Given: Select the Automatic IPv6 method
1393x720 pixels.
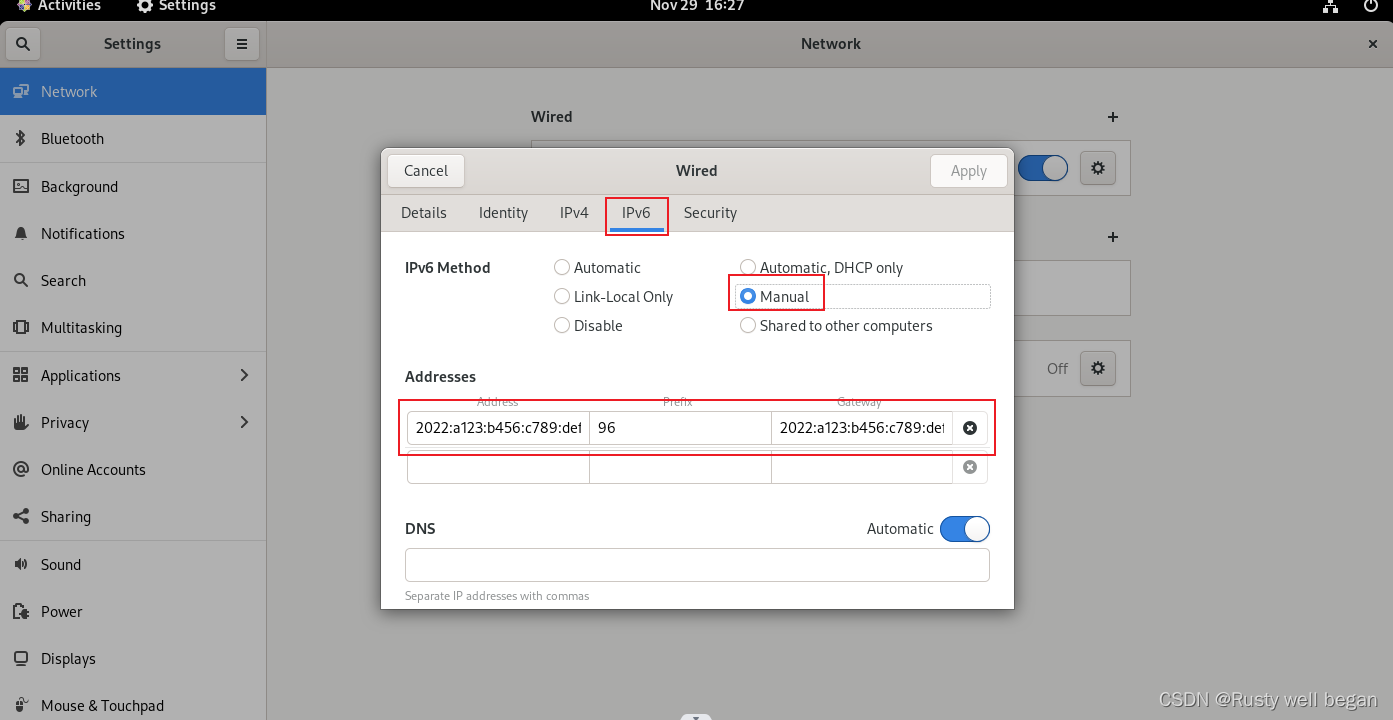Looking at the screenshot, I should (x=598, y=268).
